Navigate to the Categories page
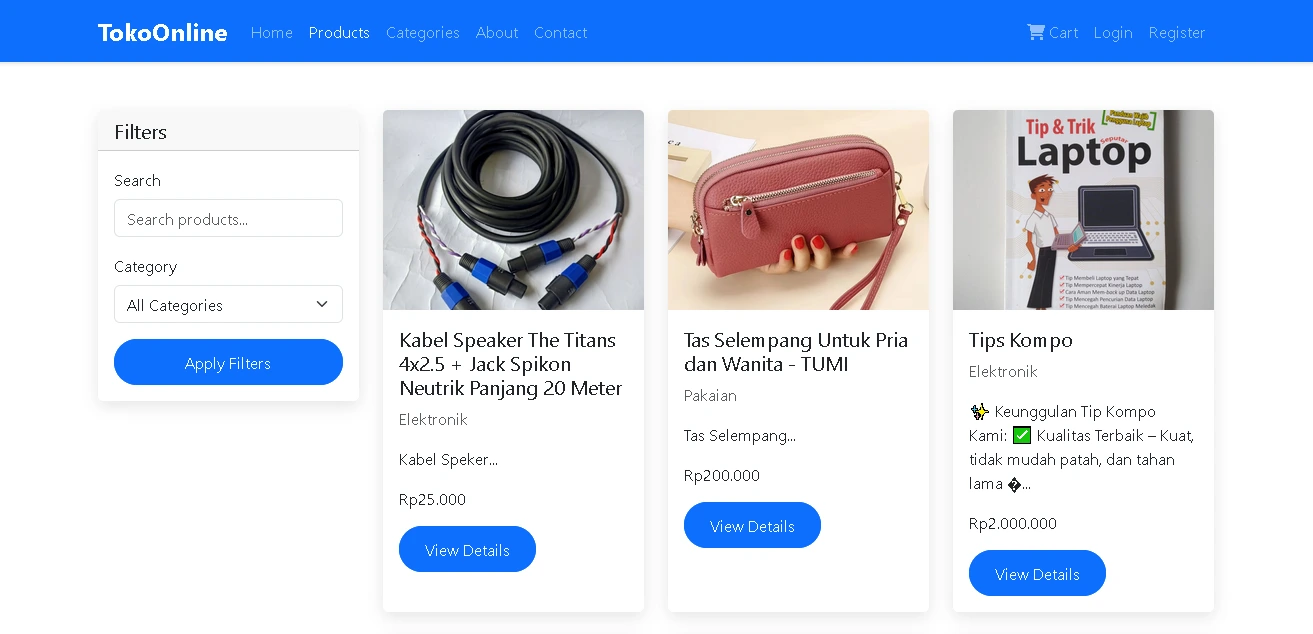Viewport: 1313px width, 634px height. tap(422, 33)
